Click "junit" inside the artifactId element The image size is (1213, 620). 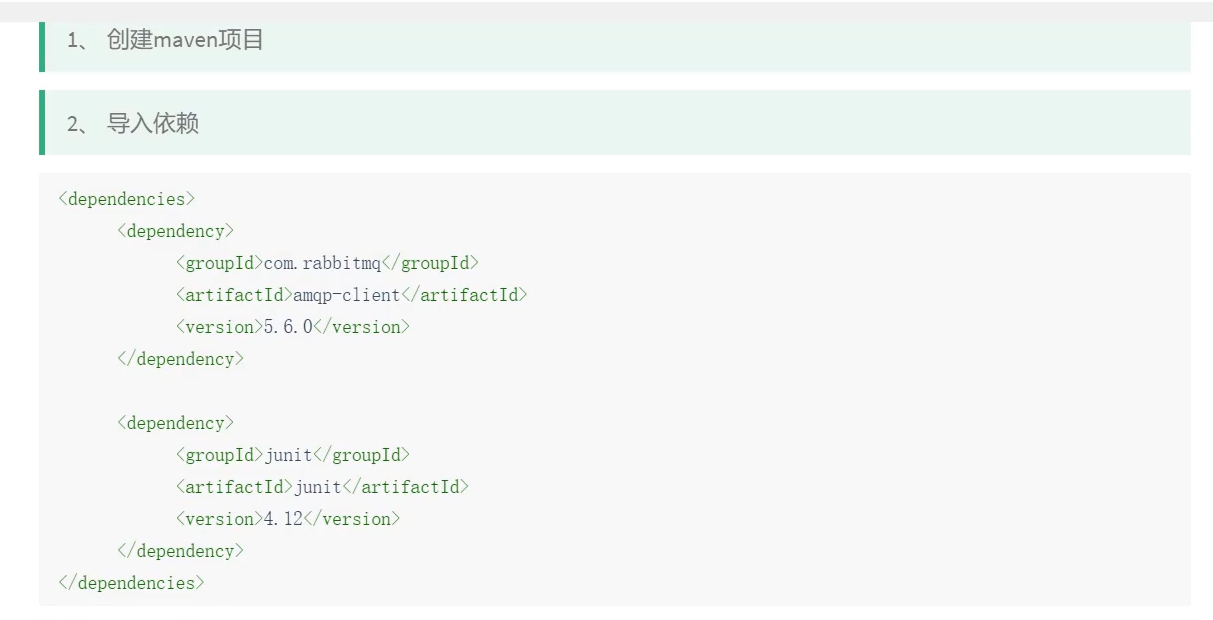pos(317,487)
